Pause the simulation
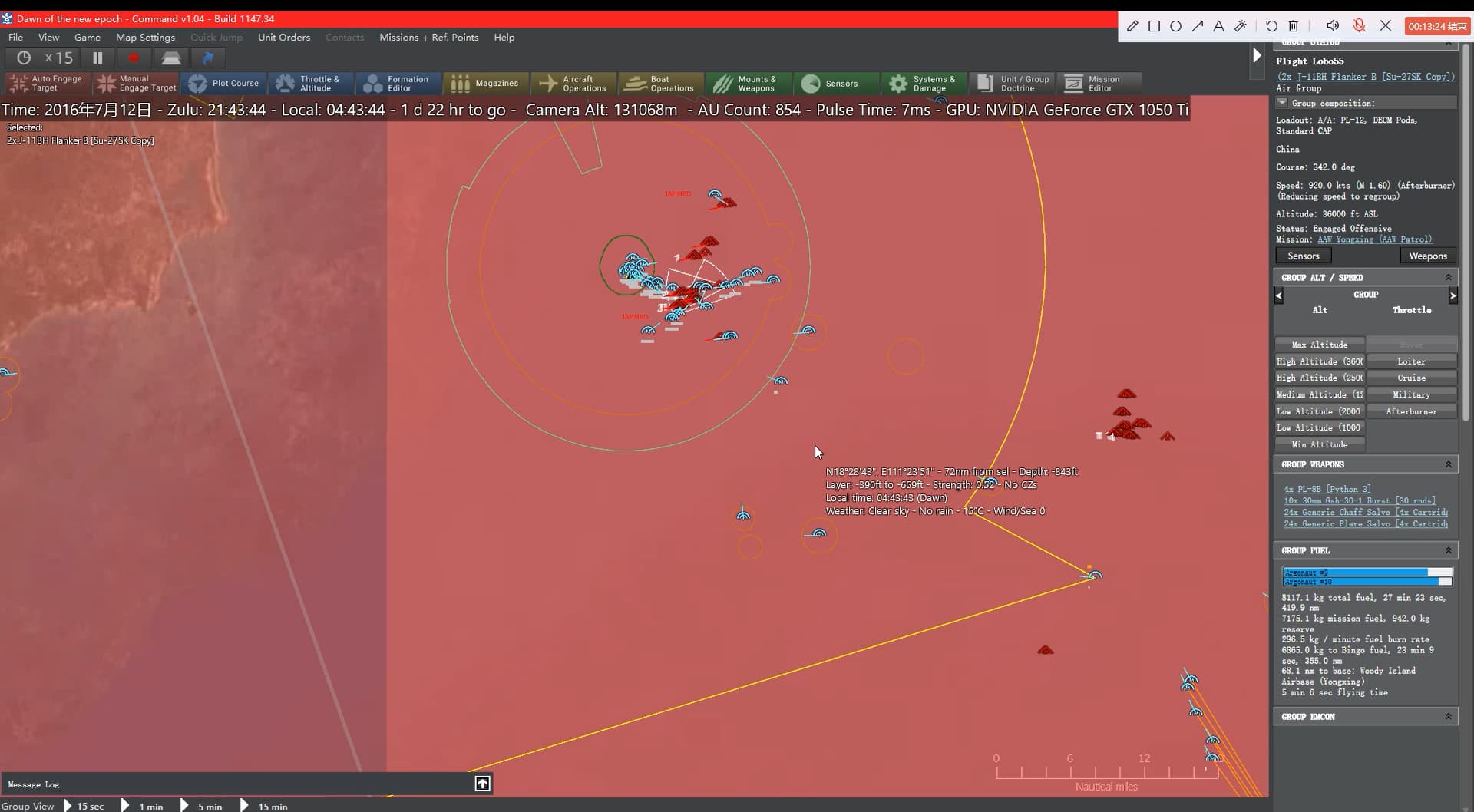Screen dimensions: 1474x812 [97, 58]
